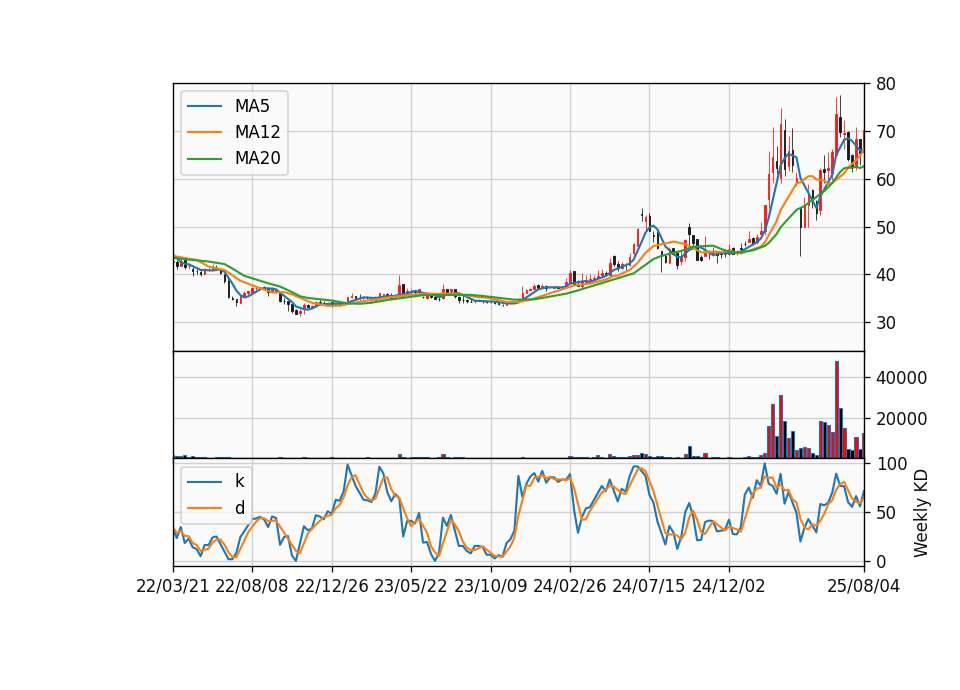Click the k legend label in KD panel
This screenshot has height=690, width=960.
click(239, 481)
